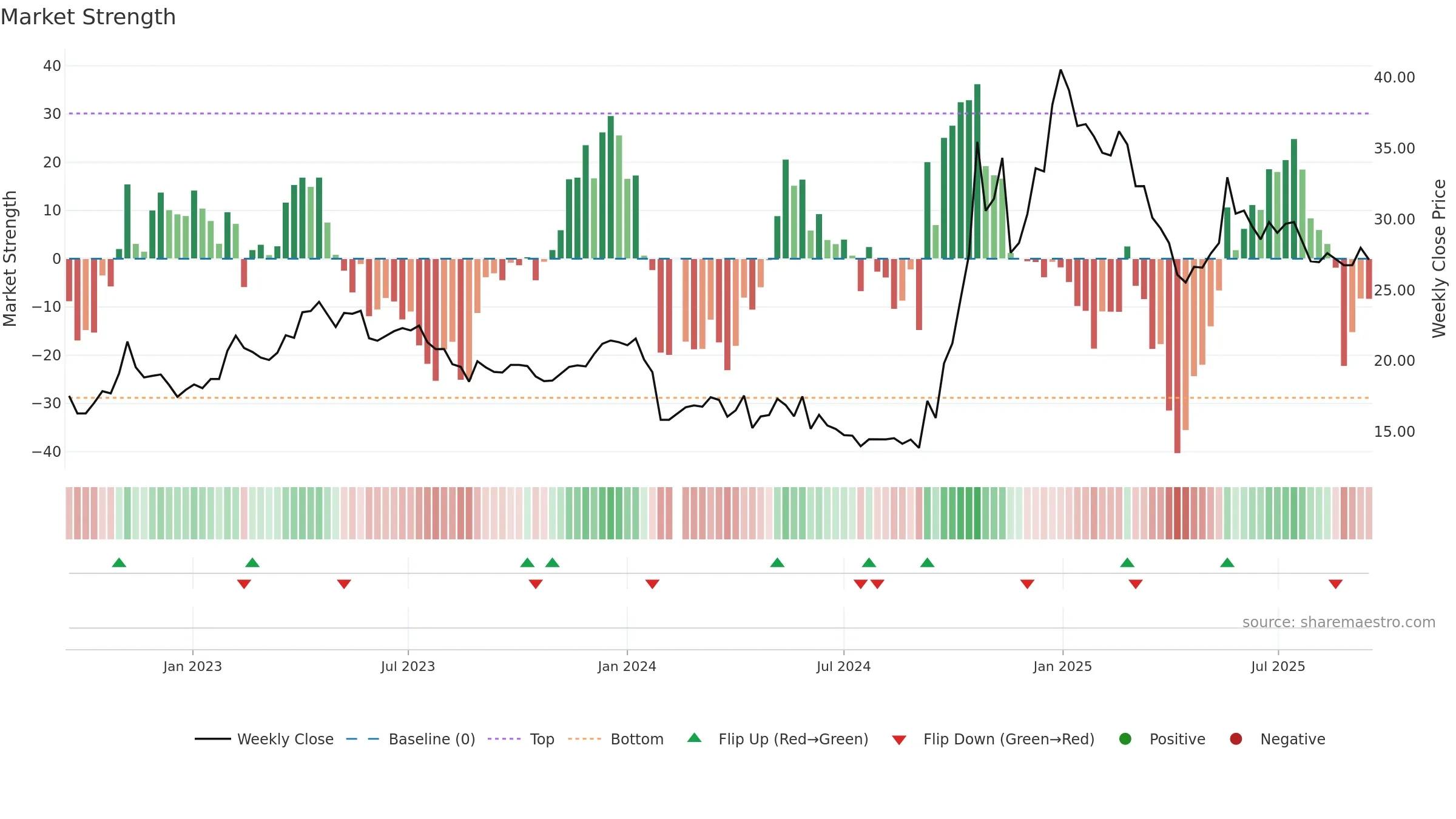Click the Weekly Close Price axis title
Screen dimensions: 1456x819
[1439, 258]
